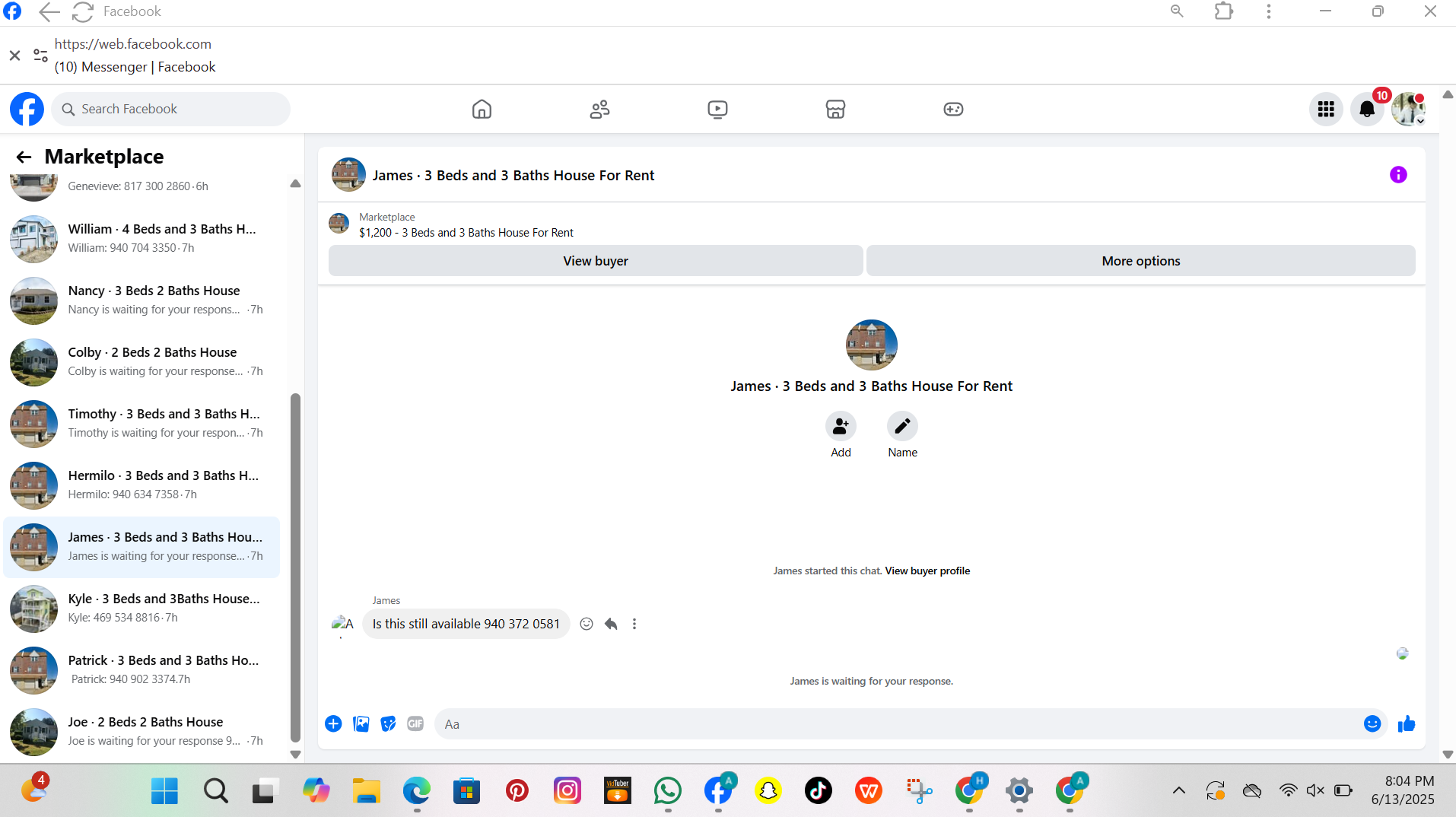Open Nancy 3 Beds 2 Baths House conversation
The height and width of the screenshot is (817, 1456).
tap(141, 300)
